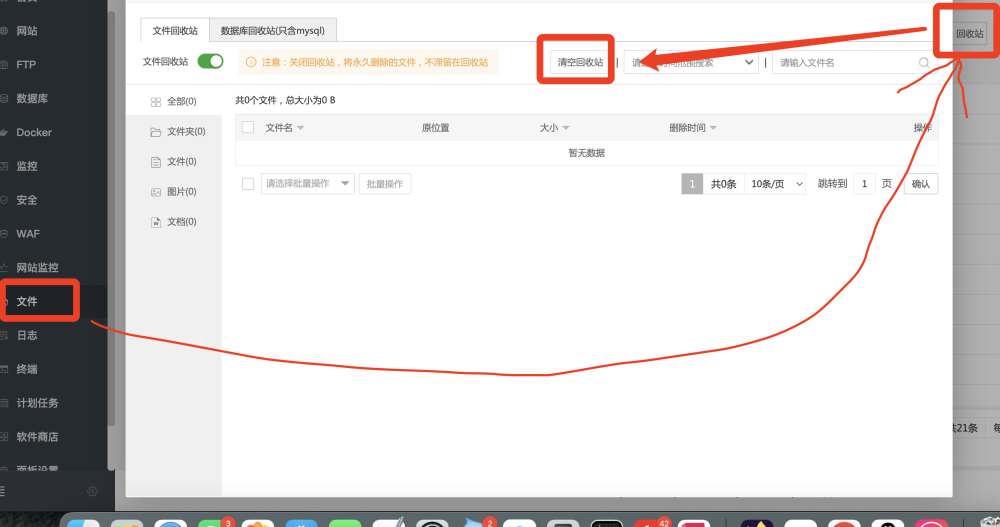Select the 全部(0) category
Viewport: 1000px width, 527px height.
[x=174, y=101]
